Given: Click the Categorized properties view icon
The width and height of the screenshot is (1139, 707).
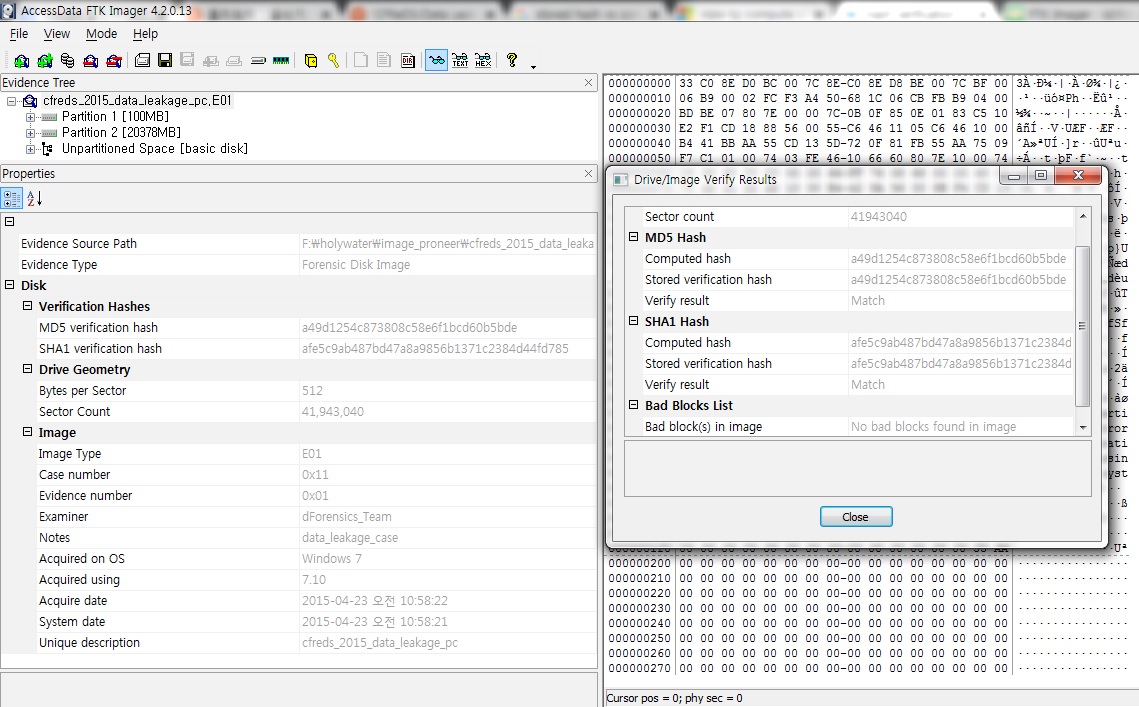Looking at the screenshot, I should (x=12, y=198).
